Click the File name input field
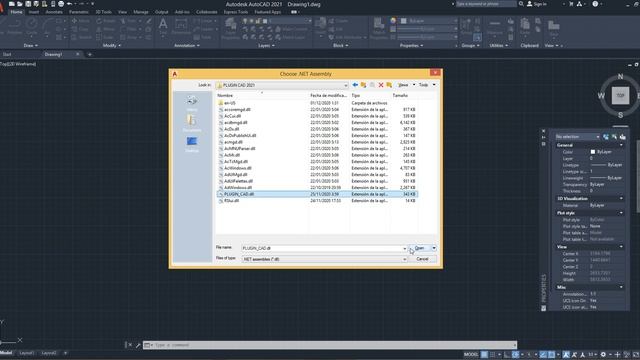This screenshot has height=360, width=640. coord(322,248)
